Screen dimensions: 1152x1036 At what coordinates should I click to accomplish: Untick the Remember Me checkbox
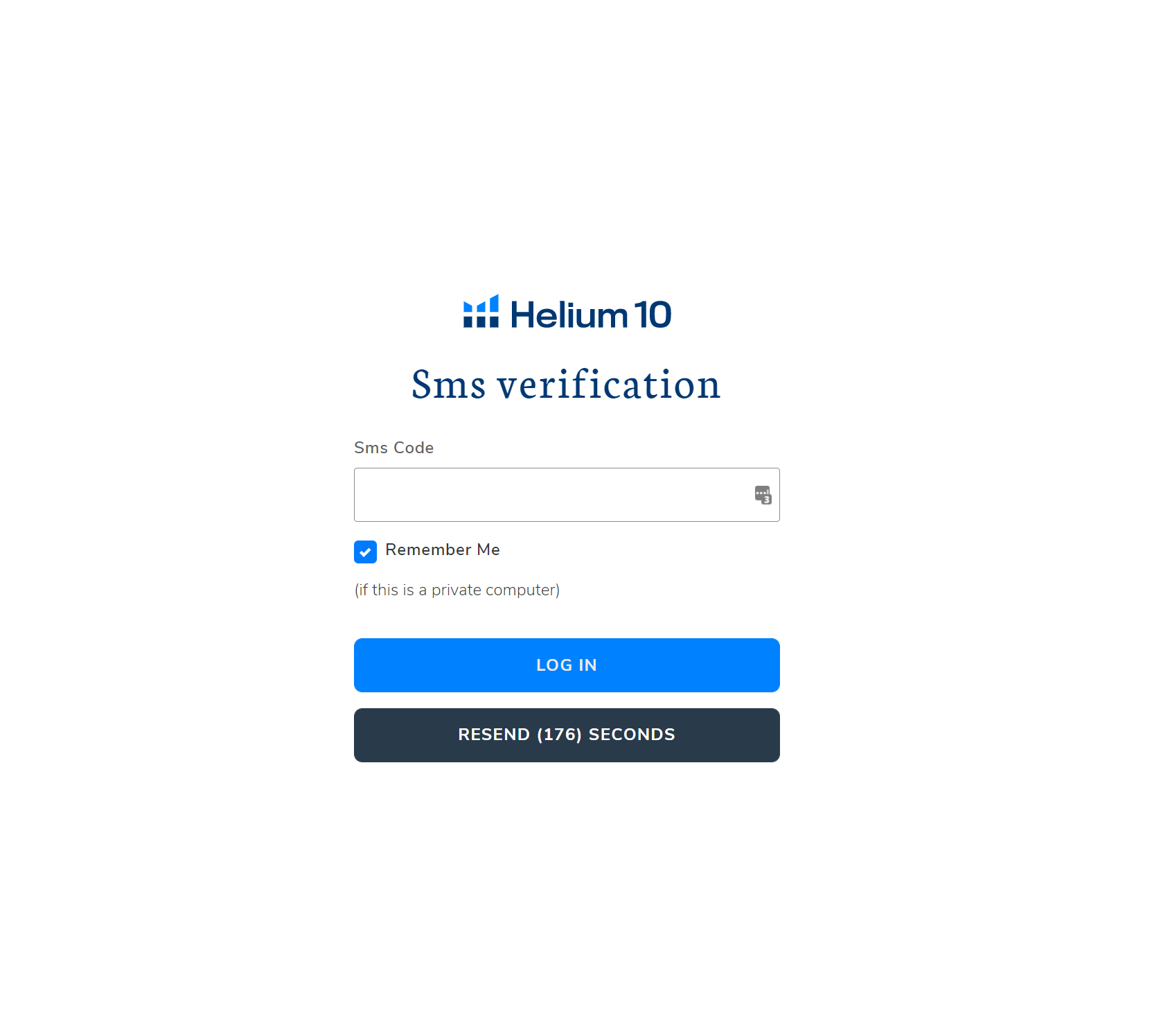[365, 552]
